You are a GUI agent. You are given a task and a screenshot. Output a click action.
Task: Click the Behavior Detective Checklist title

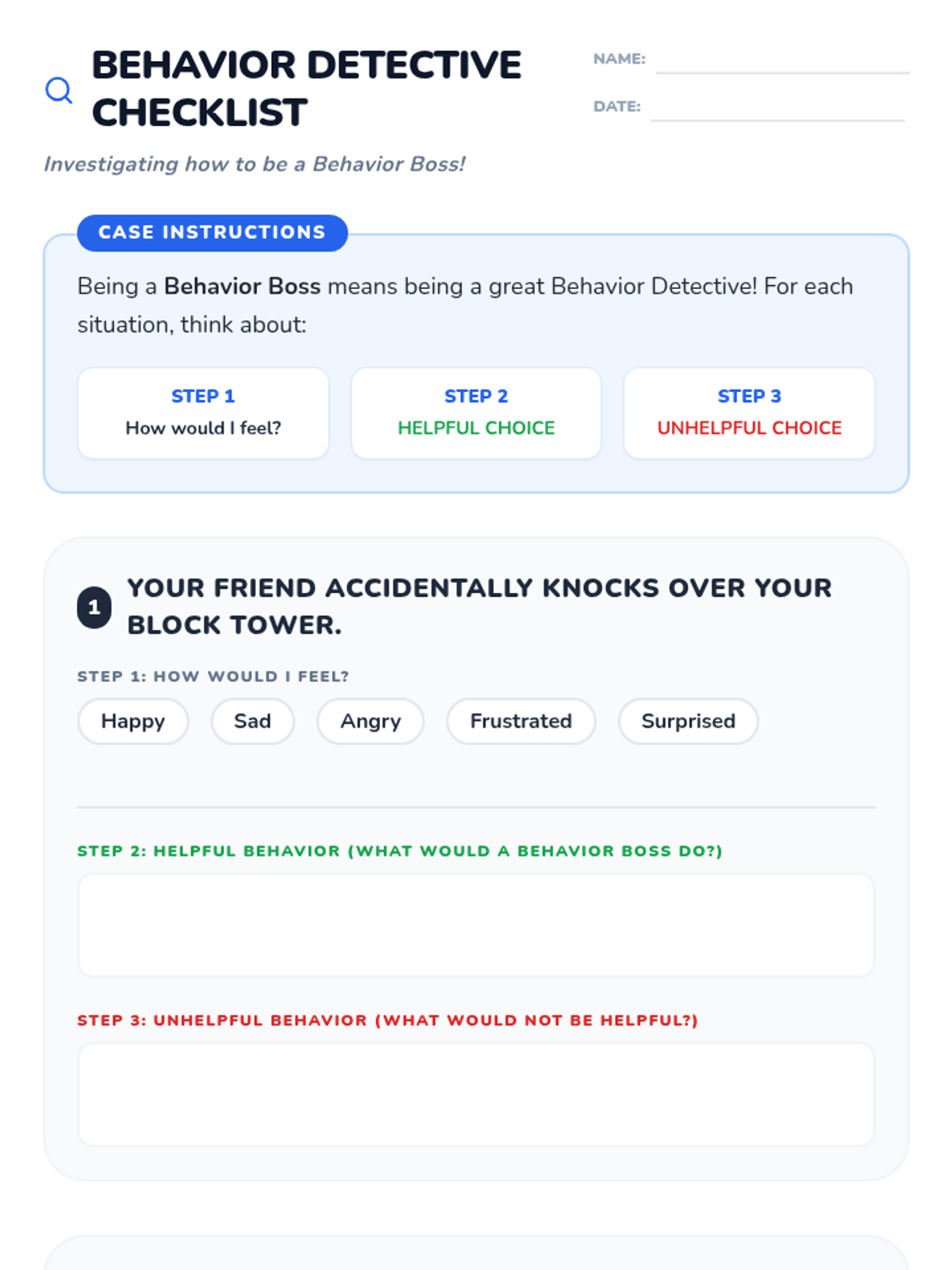tap(306, 88)
